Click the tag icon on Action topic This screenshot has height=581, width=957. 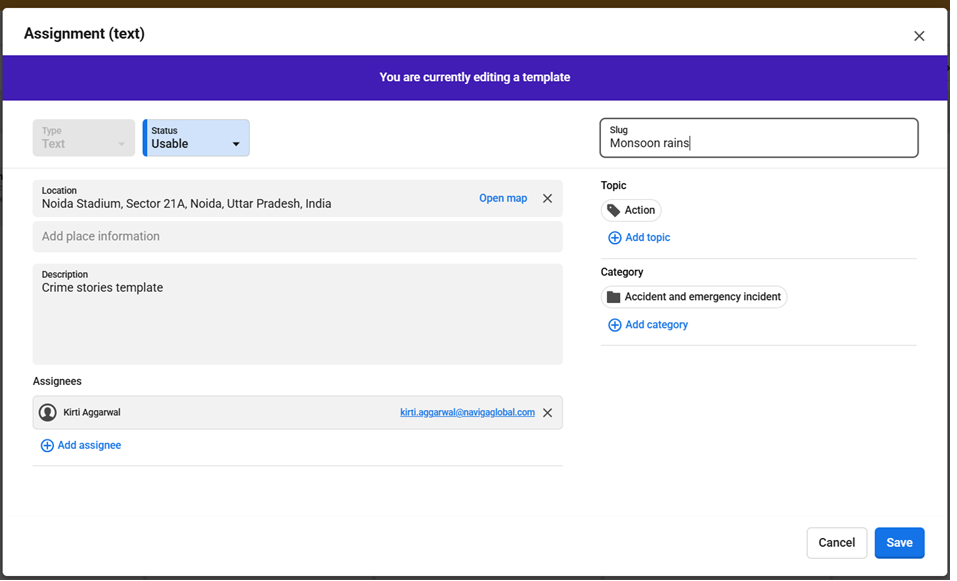click(x=614, y=211)
